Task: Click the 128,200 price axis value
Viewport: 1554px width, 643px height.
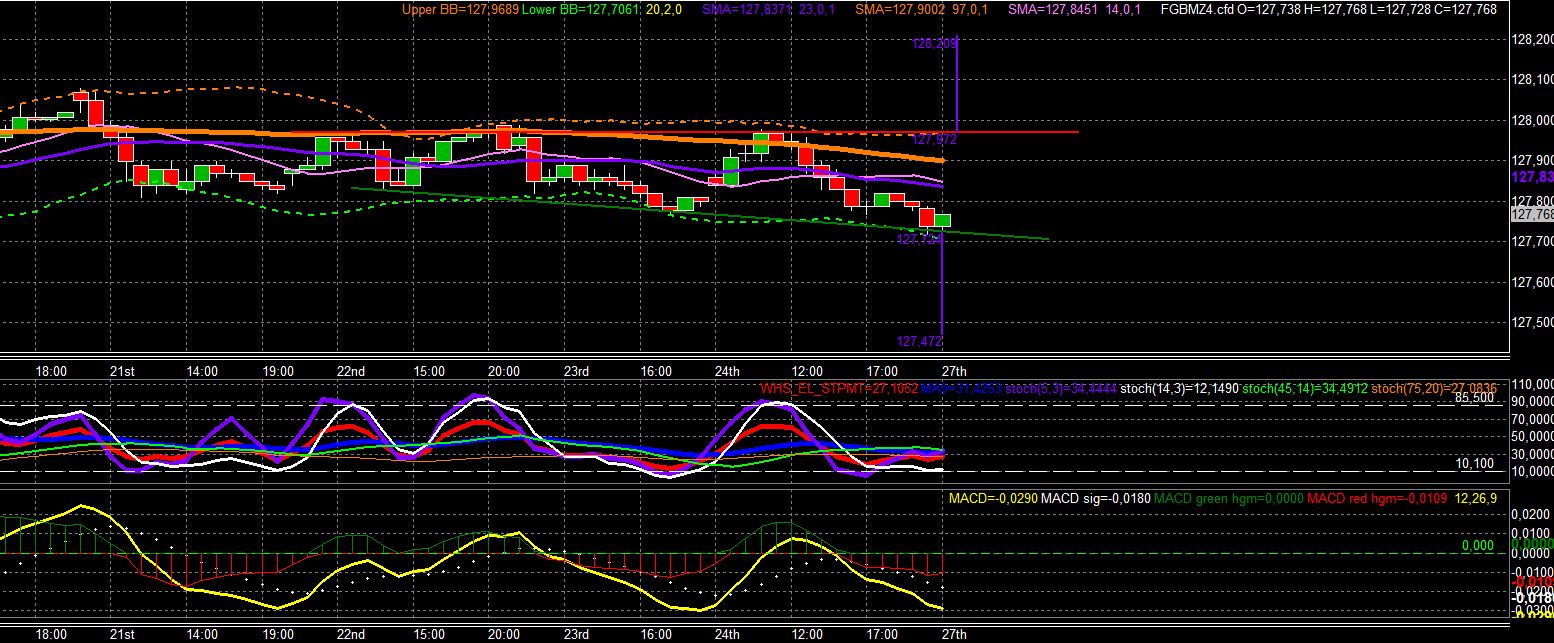Action: tap(1533, 39)
